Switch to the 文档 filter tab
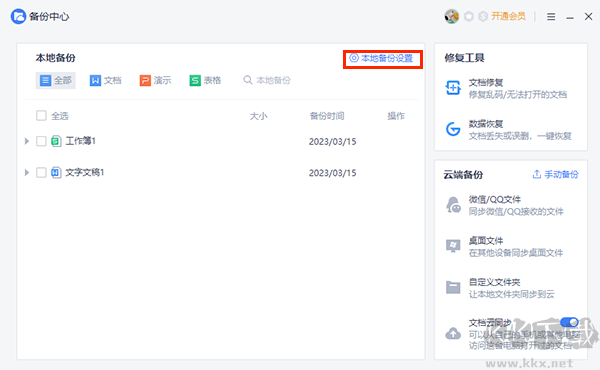This screenshot has width=600, height=370. 106,80
